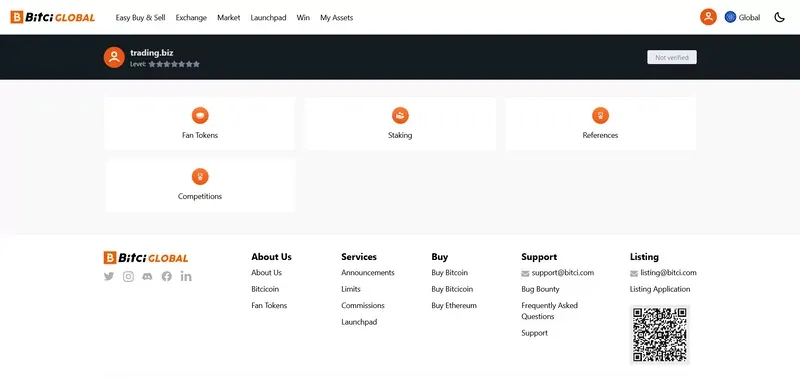Open the Launchpad link in footer Services
Image resolution: width=800 pixels, height=389 pixels.
point(359,322)
